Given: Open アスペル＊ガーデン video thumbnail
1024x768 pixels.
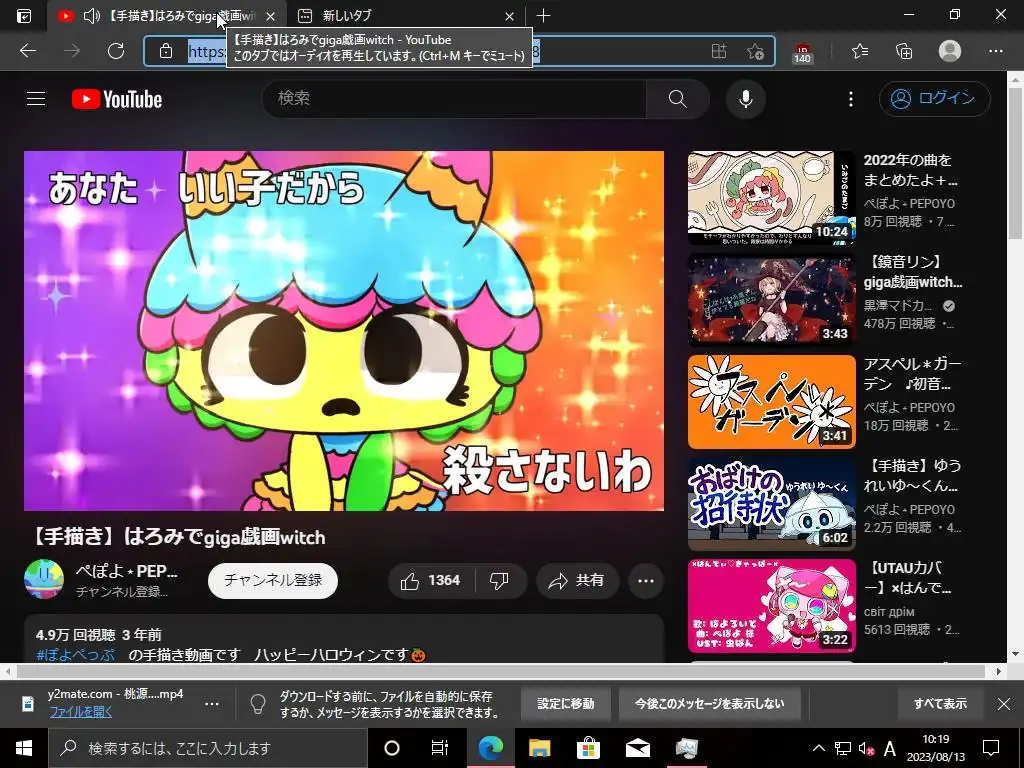Looking at the screenshot, I should (x=771, y=402).
